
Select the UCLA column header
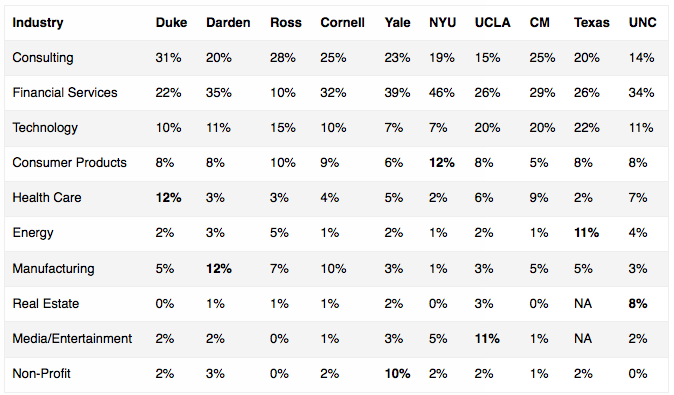(x=492, y=23)
